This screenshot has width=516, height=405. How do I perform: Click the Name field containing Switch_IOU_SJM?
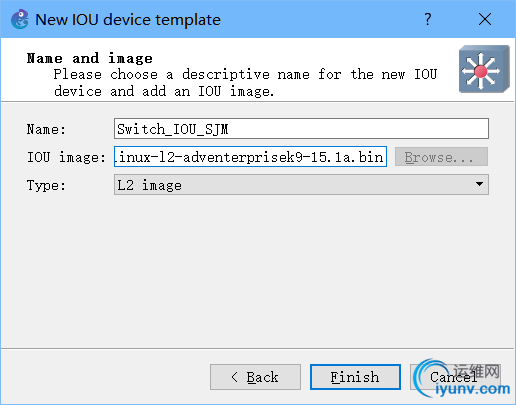coord(301,129)
